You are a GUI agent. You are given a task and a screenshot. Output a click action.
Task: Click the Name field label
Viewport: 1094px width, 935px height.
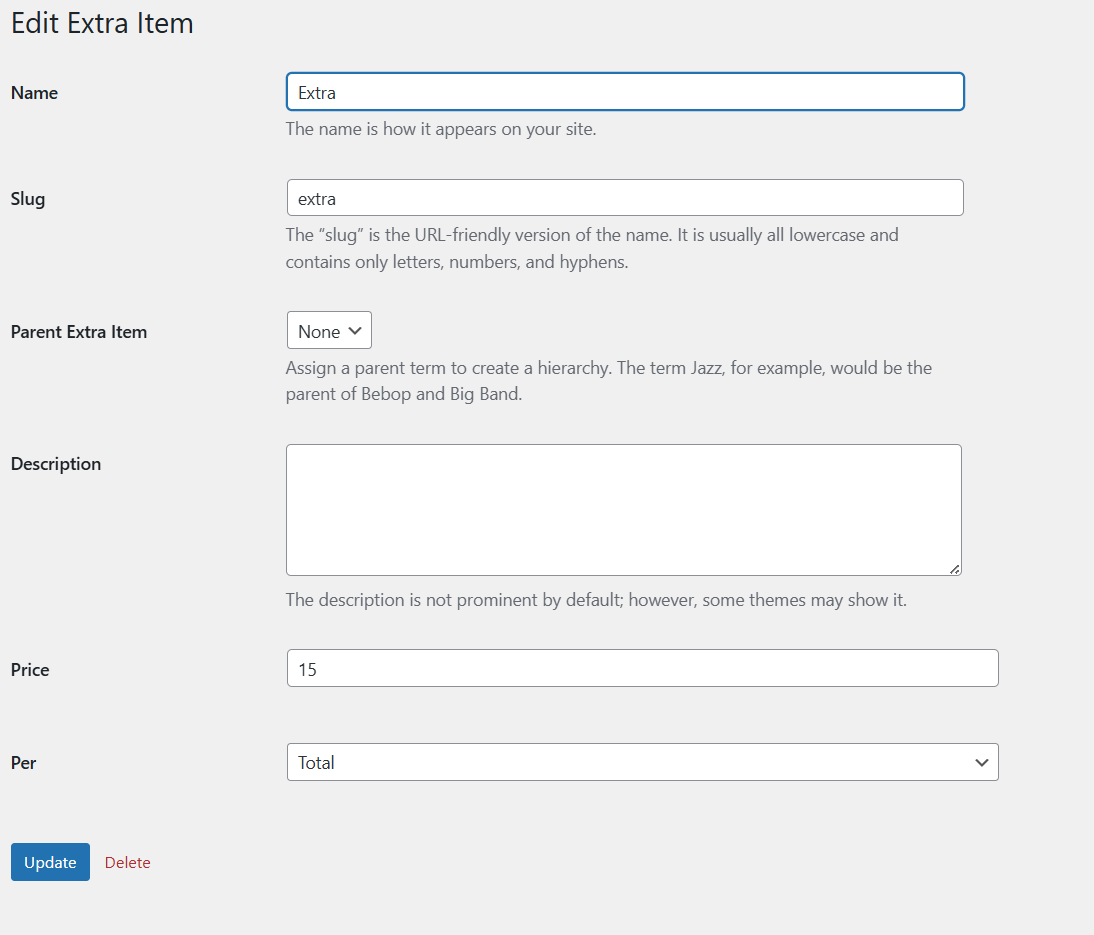(34, 93)
